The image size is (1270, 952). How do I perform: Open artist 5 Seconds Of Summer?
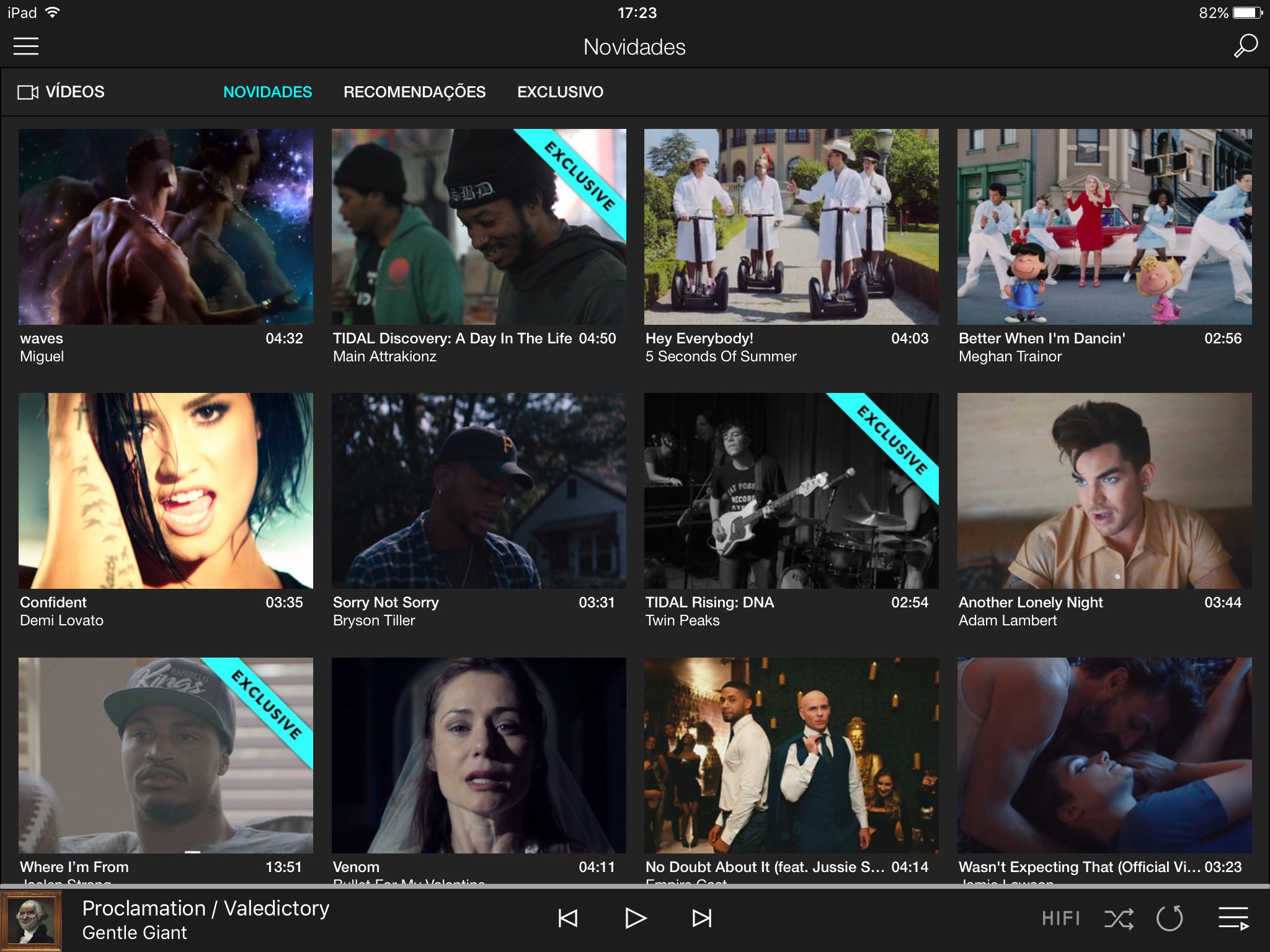click(721, 356)
